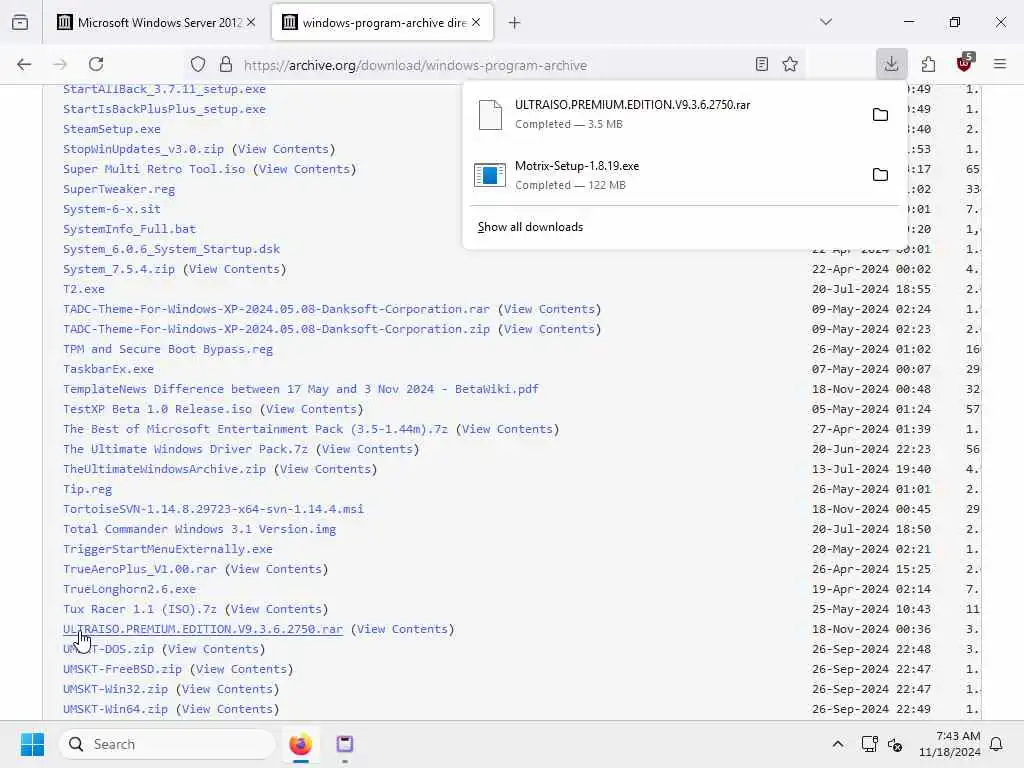Close the downloads panel via toolbar download icon
The height and width of the screenshot is (768, 1024).
point(891,64)
